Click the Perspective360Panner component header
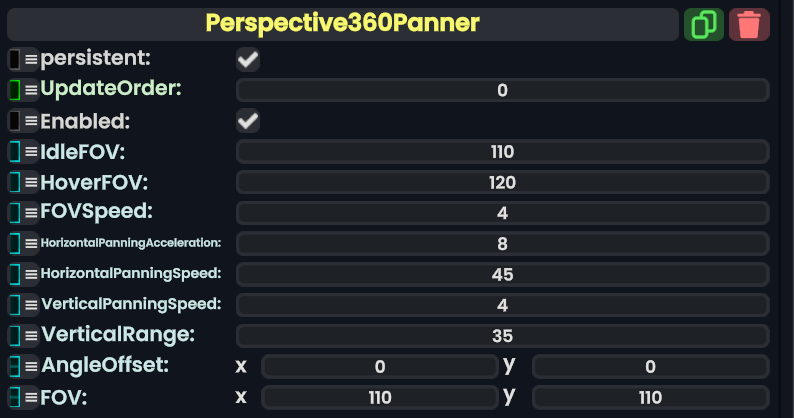This screenshot has height=418, width=794. pos(342,24)
